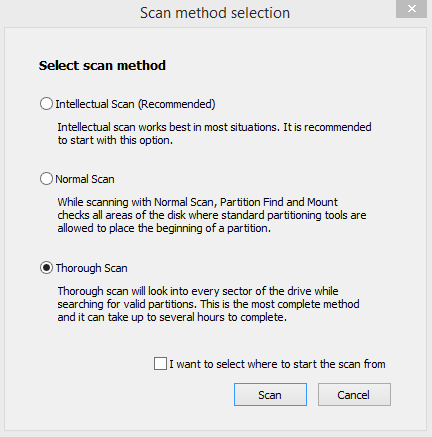Screen dimensions: 432x438
Task: Click the word '(Recommended)' after Intellectual Scan
Action: coord(177,104)
